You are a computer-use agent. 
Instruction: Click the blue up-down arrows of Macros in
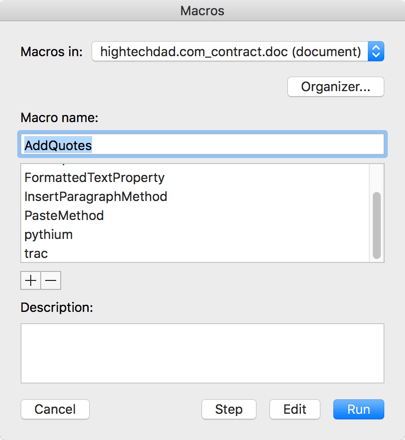(376, 51)
